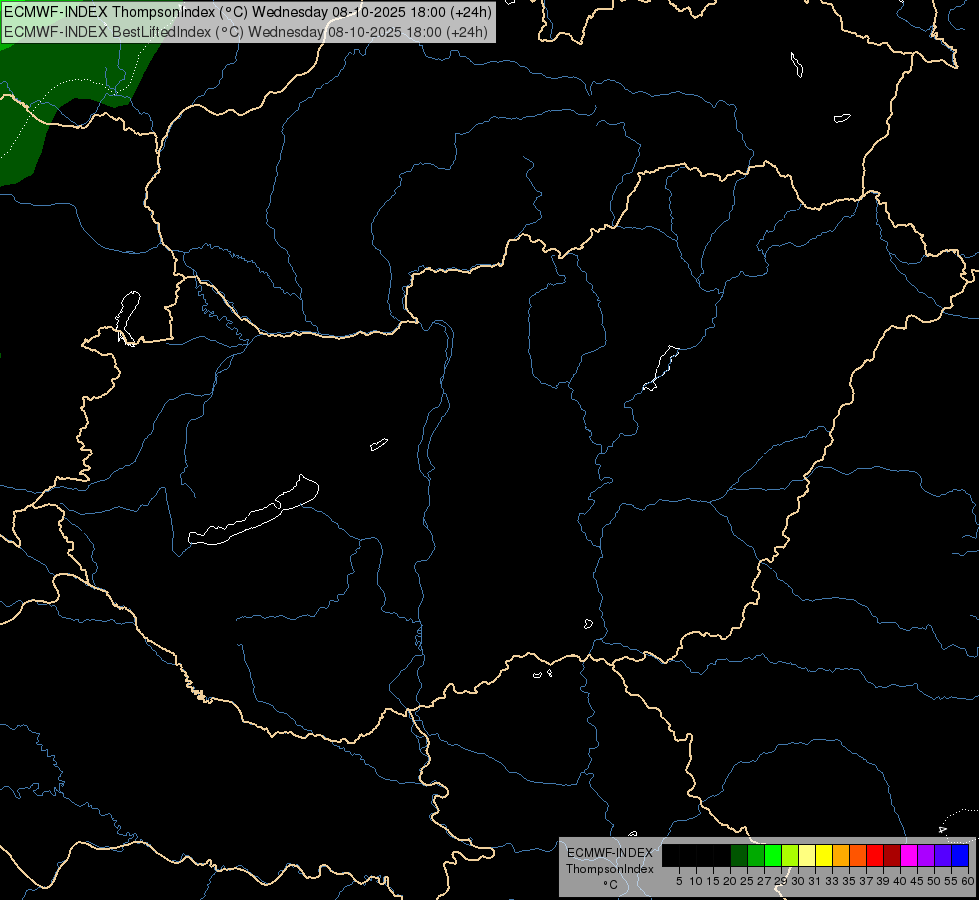Click legend tick value 31
Screen dimensions: 979x900
point(815,881)
